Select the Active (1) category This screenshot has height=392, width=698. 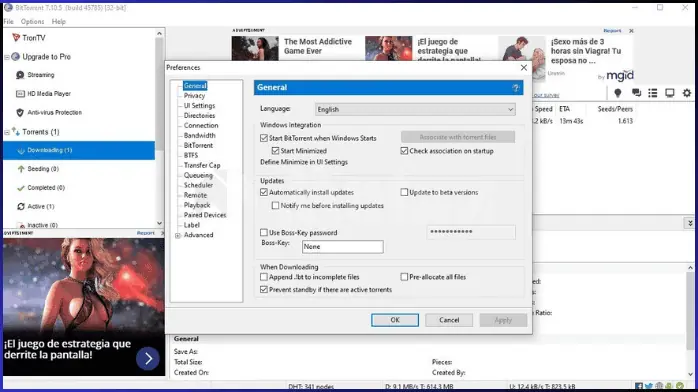[35, 206]
